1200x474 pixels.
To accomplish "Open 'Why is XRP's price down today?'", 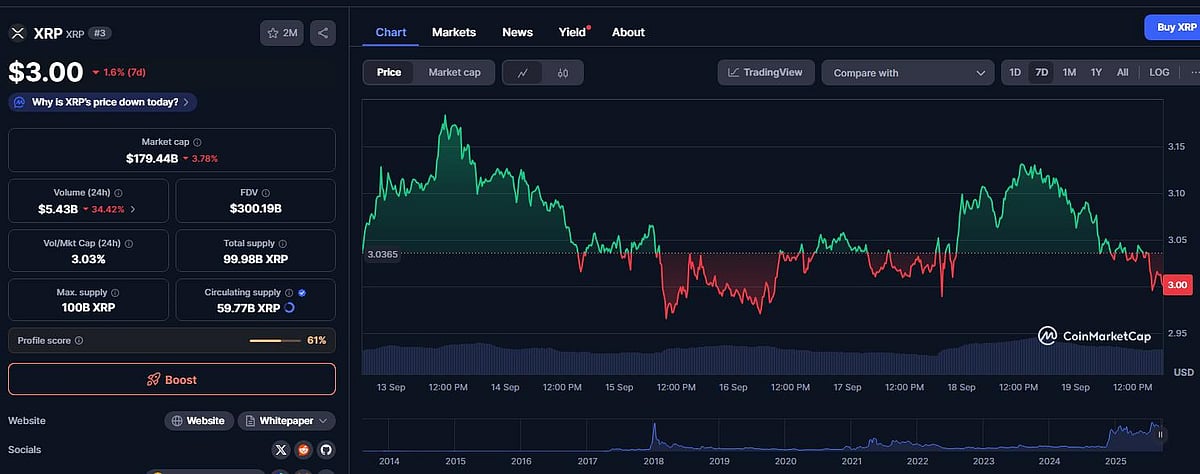I will [102, 102].
